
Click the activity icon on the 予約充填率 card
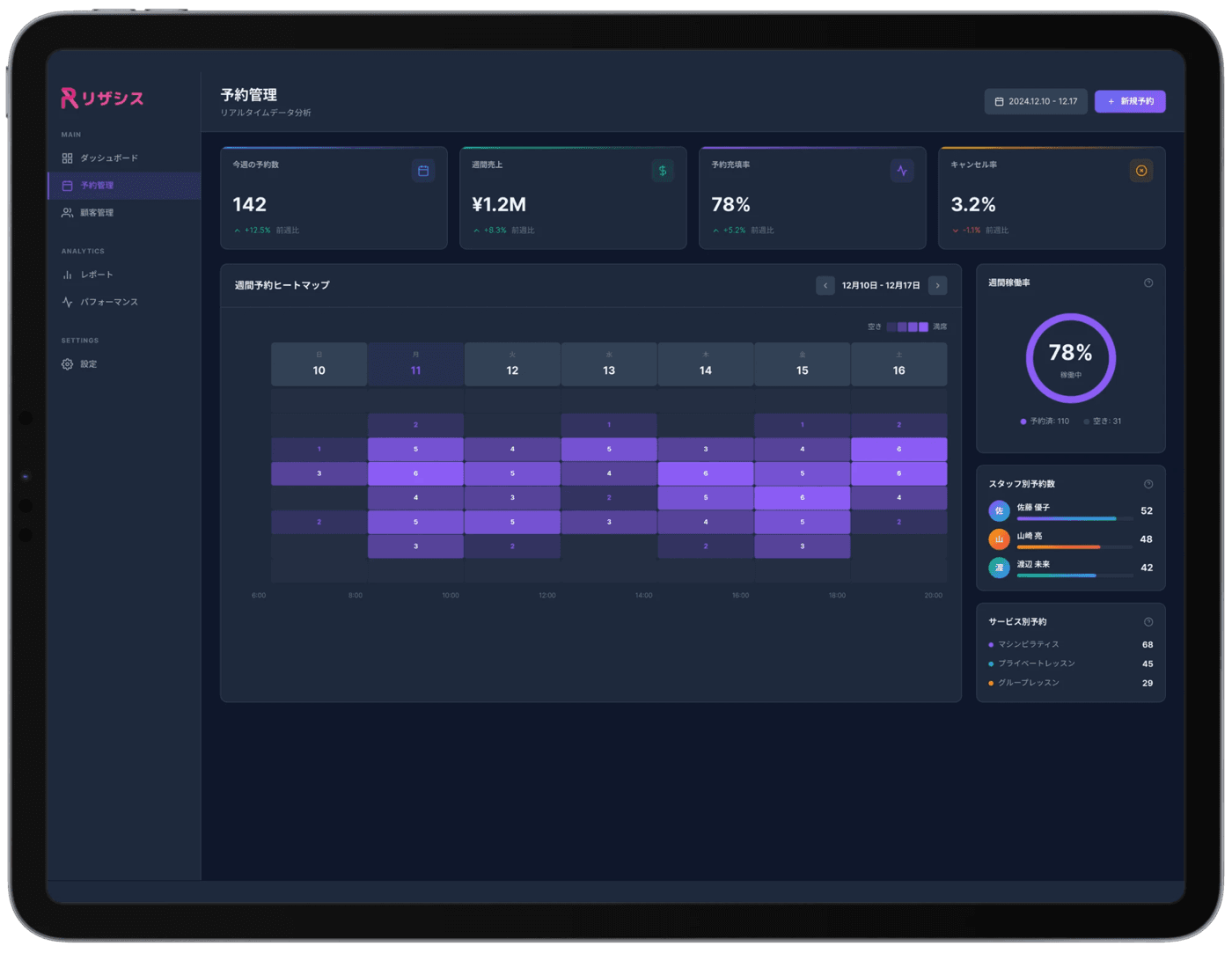[902, 171]
